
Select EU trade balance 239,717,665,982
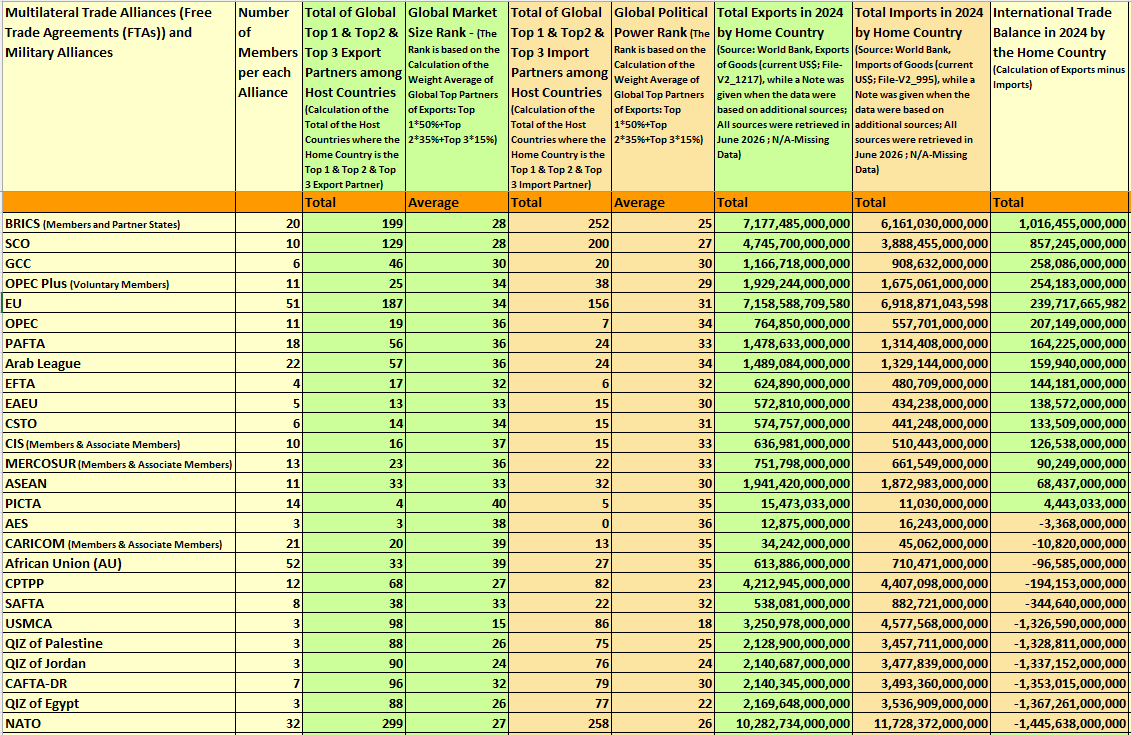click(1060, 303)
